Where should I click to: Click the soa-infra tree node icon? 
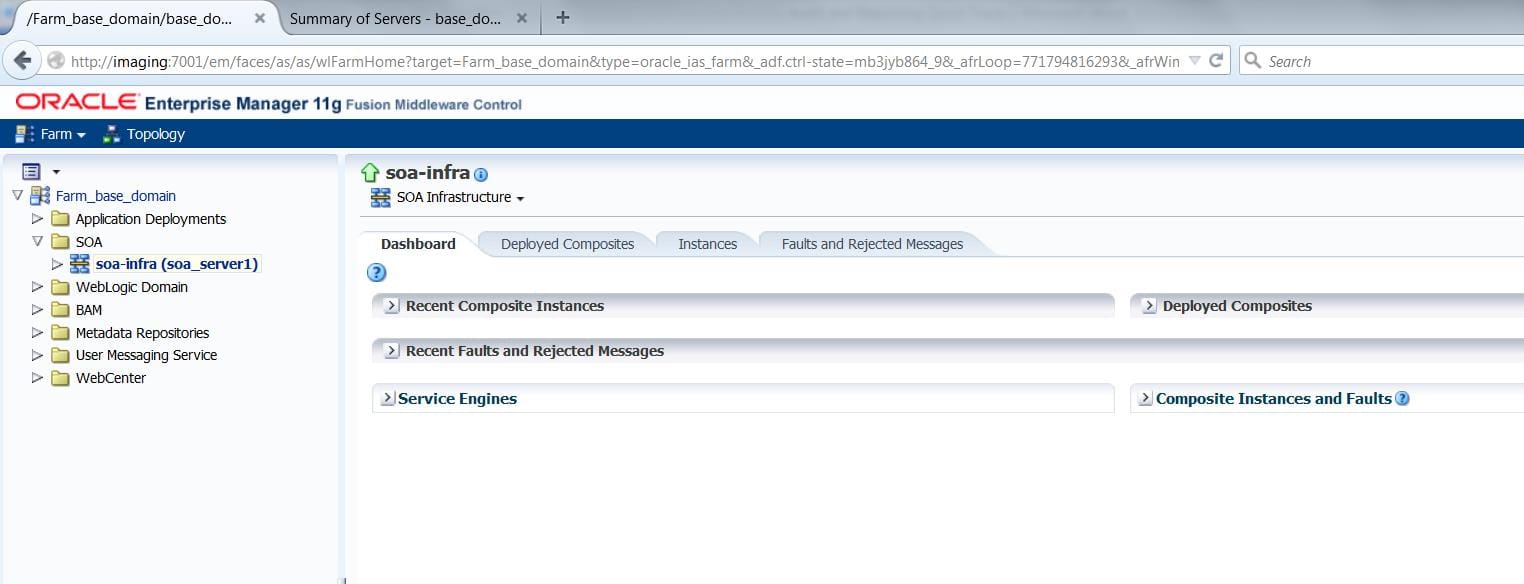[x=80, y=264]
